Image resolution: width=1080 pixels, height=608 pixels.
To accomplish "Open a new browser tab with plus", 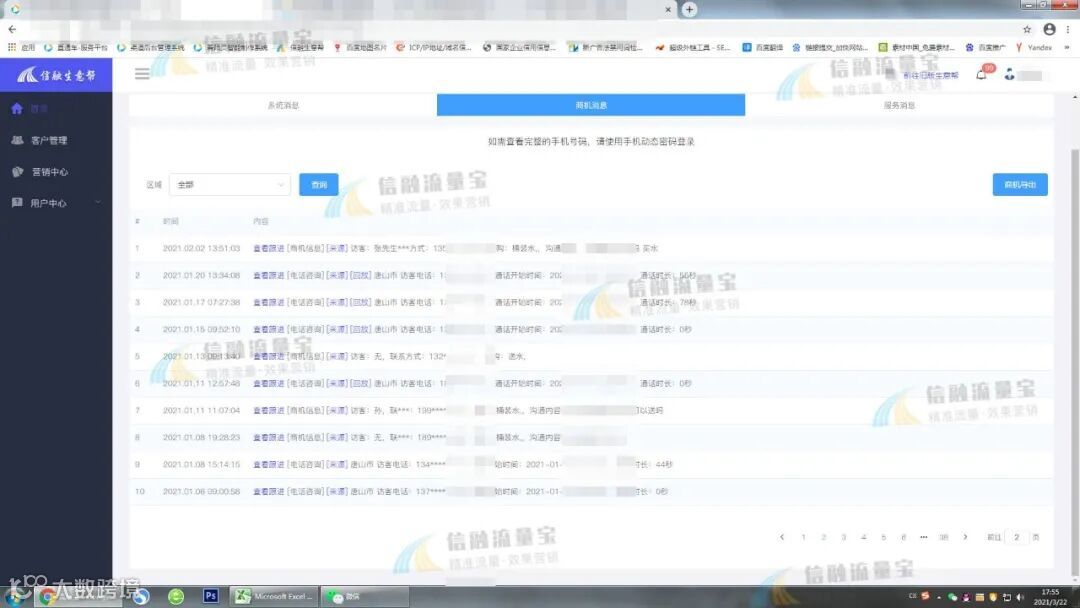I will click(689, 10).
